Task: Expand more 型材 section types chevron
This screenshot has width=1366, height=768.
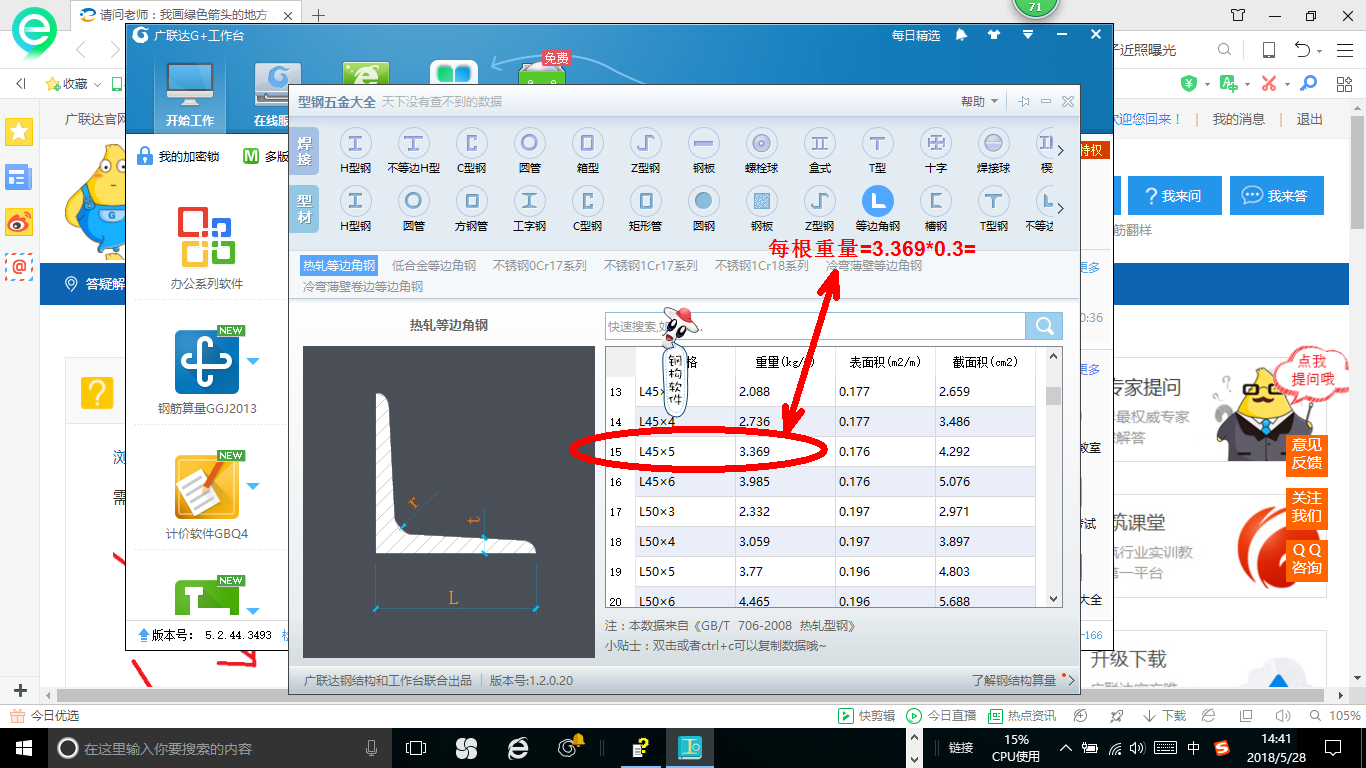Action: (x=1061, y=208)
